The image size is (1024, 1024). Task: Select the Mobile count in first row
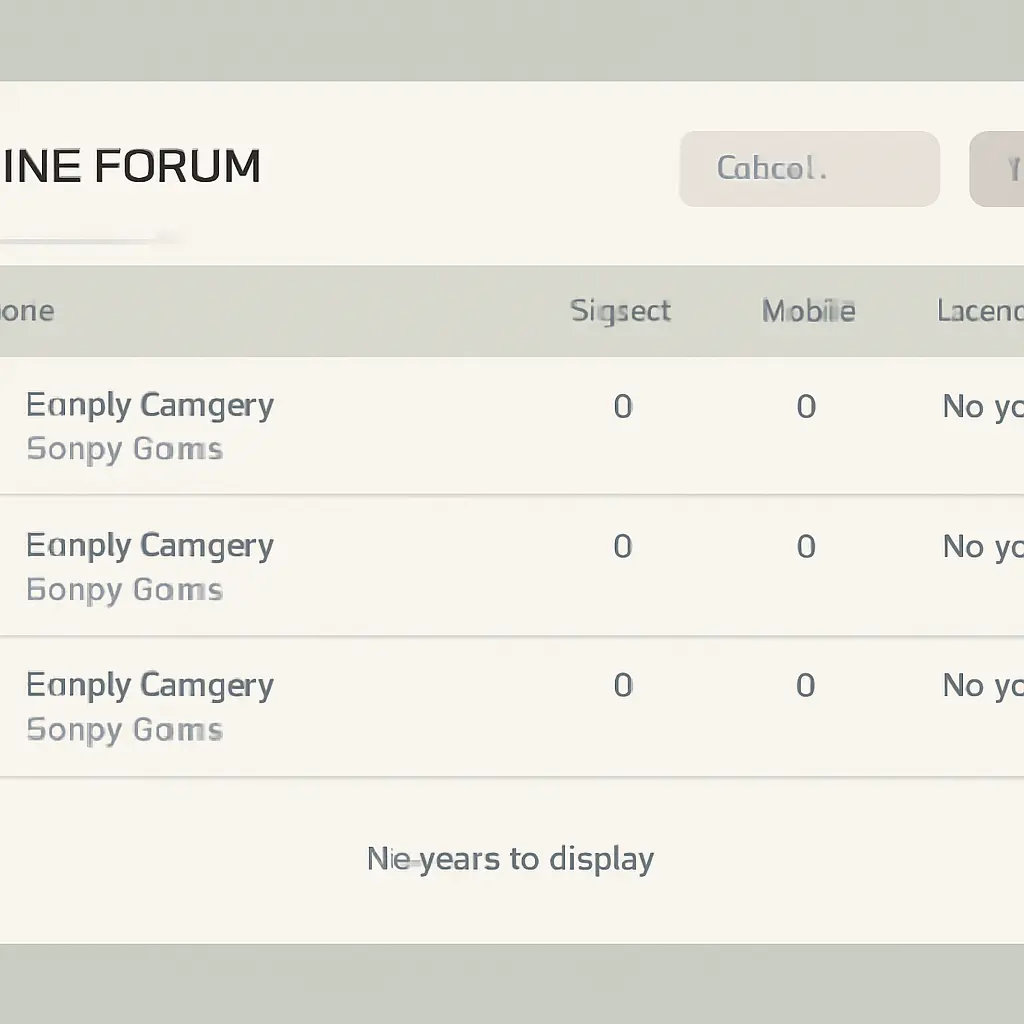click(x=806, y=407)
